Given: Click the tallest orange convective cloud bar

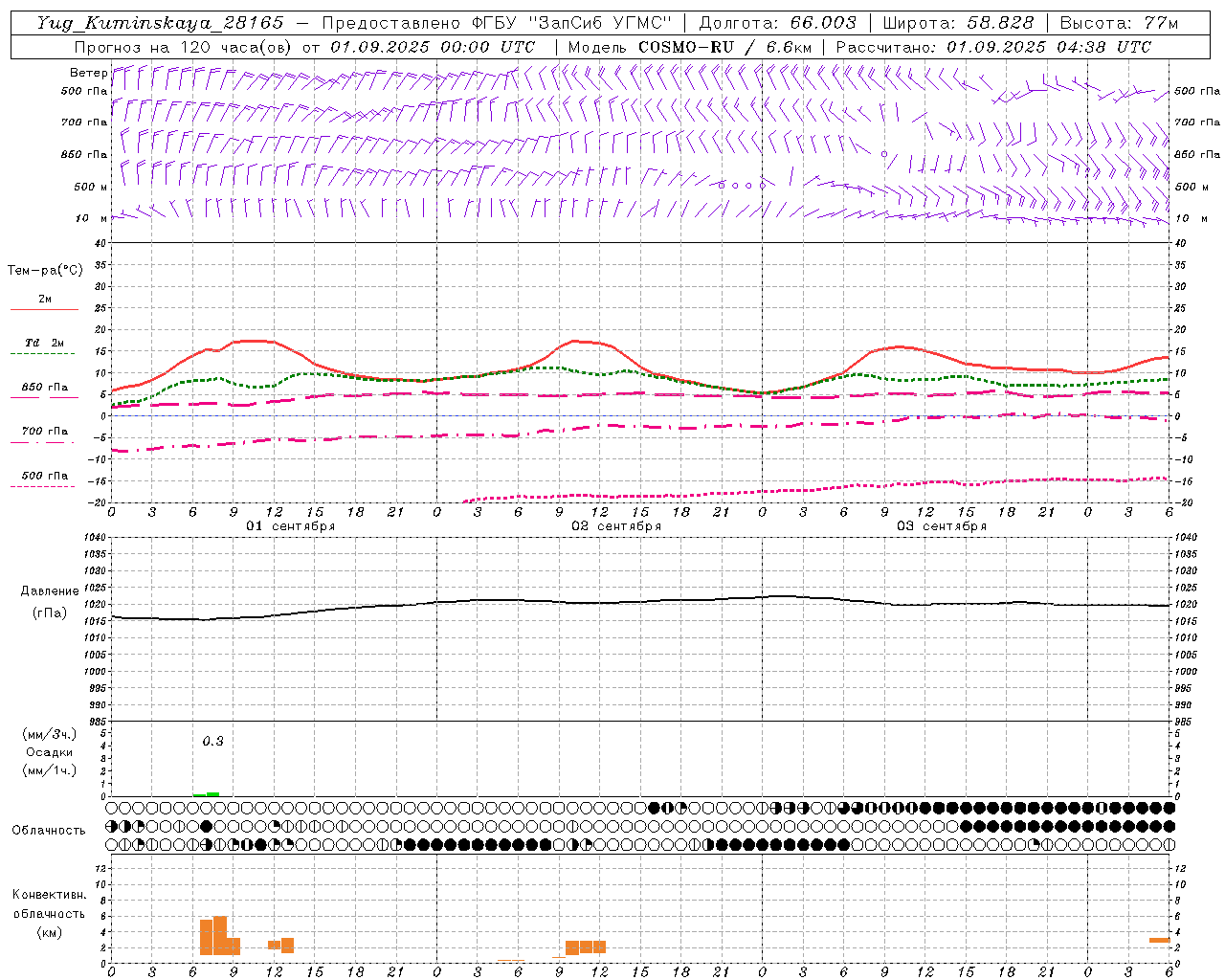Looking at the screenshot, I should pyautogui.click(x=220, y=935).
